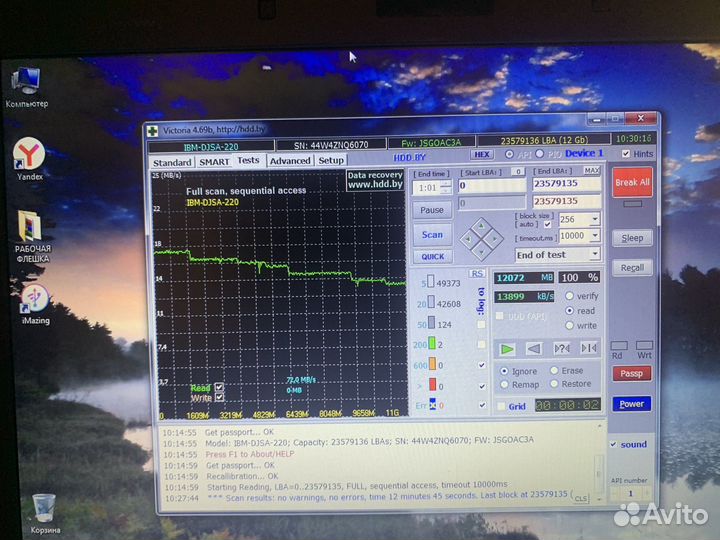Screen dimensions: 720x540
Task: Select the read radio option
Action: point(569,311)
